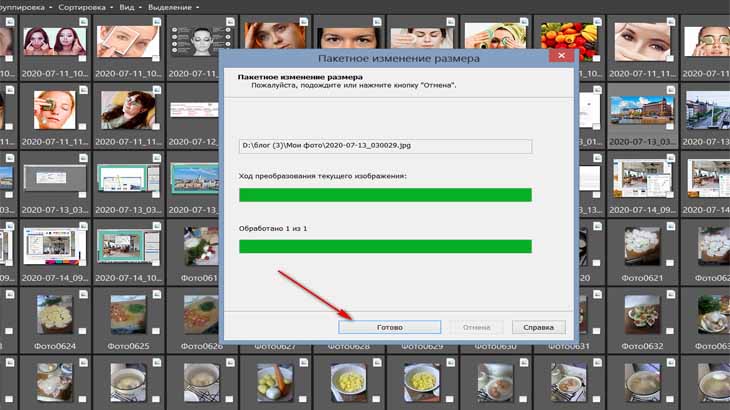Click the "Ход преобразования текущего изображения:" label

click(323, 176)
